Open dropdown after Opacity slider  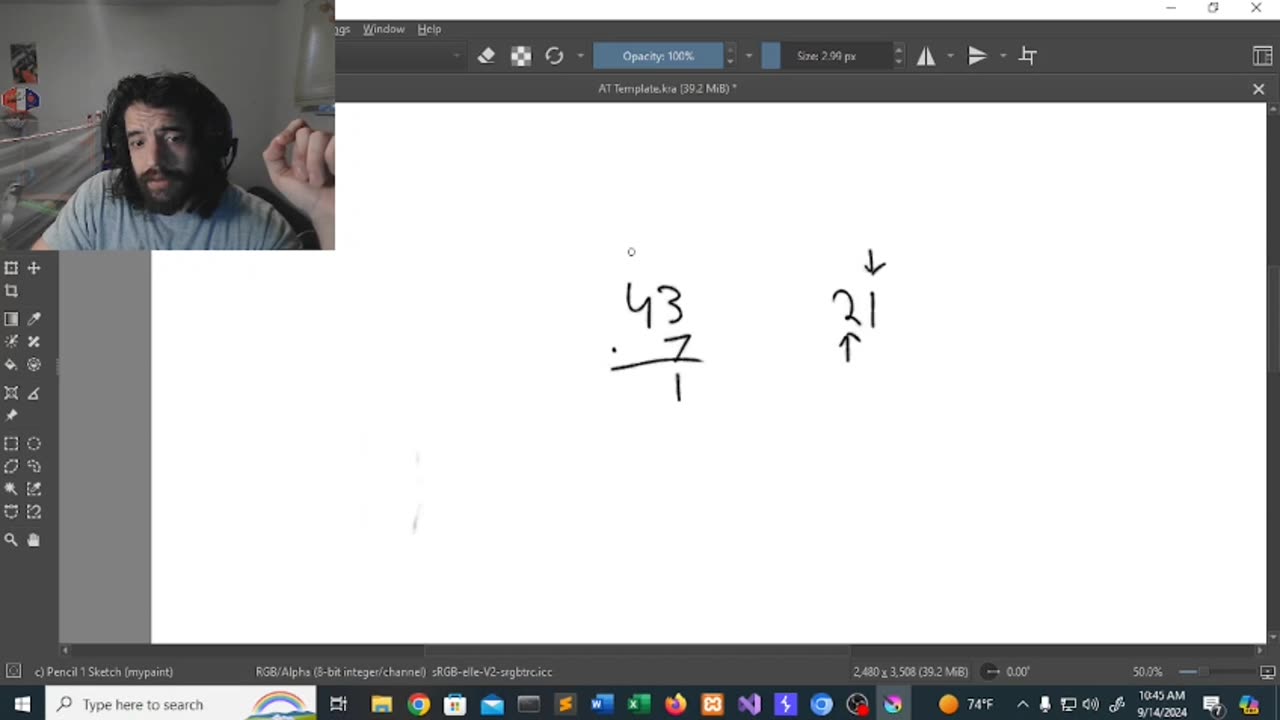tap(748, 56)
